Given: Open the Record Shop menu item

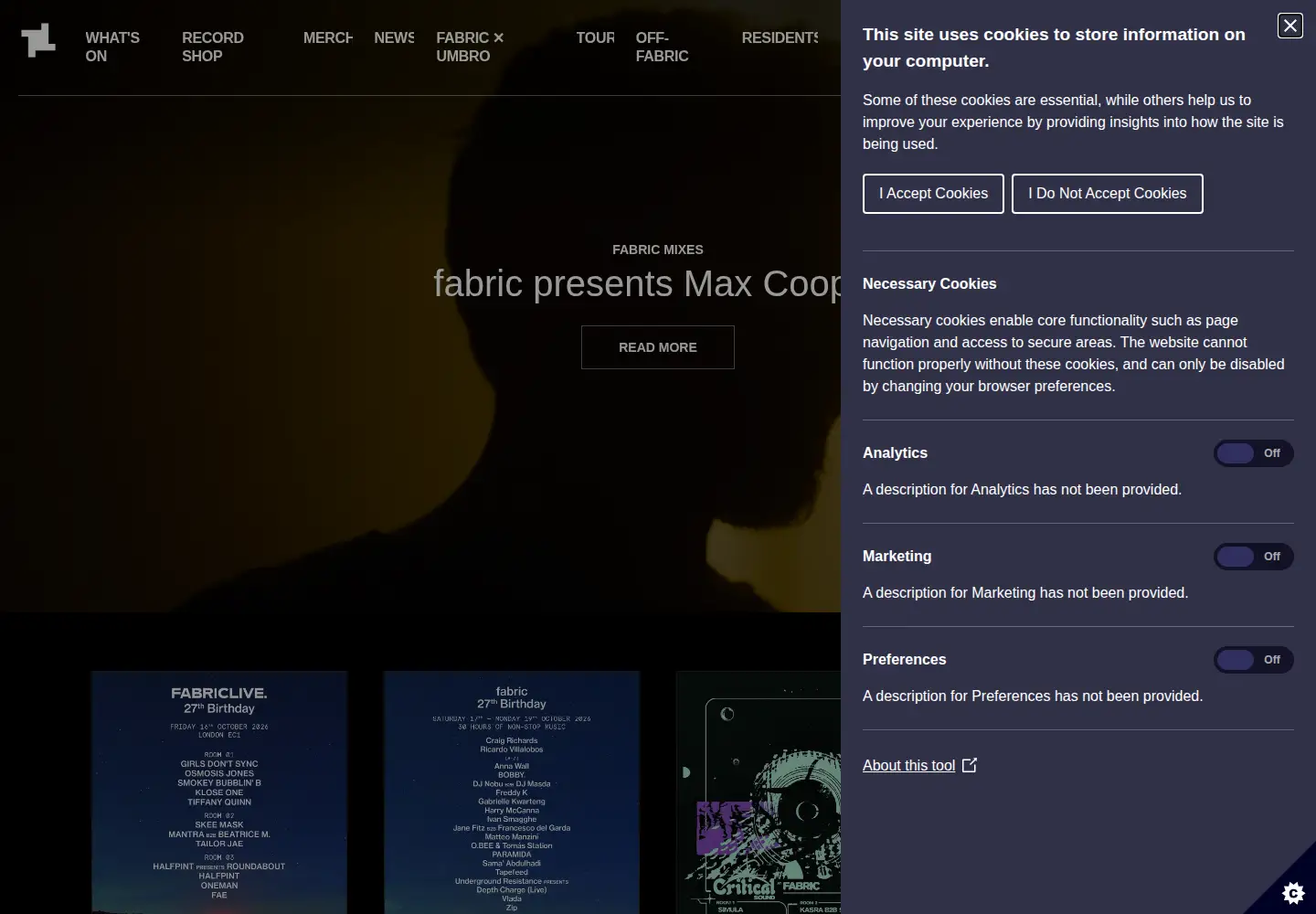Looking at the screenshot, I should (x=213, y=47).
